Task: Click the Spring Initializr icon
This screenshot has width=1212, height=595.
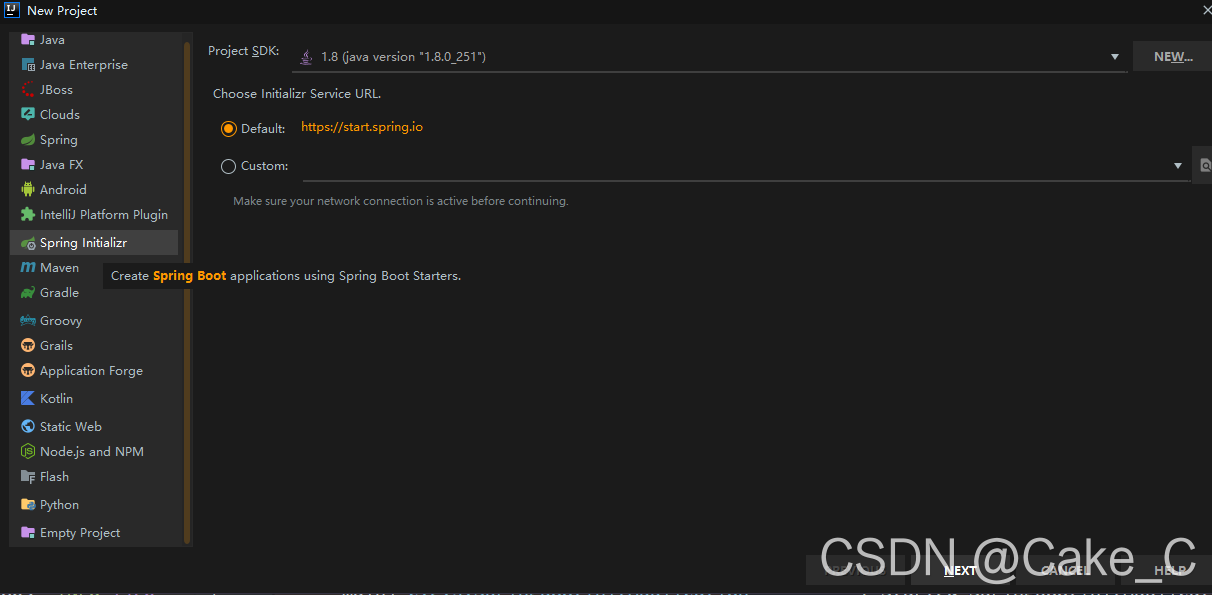Action: pos(28,243)
